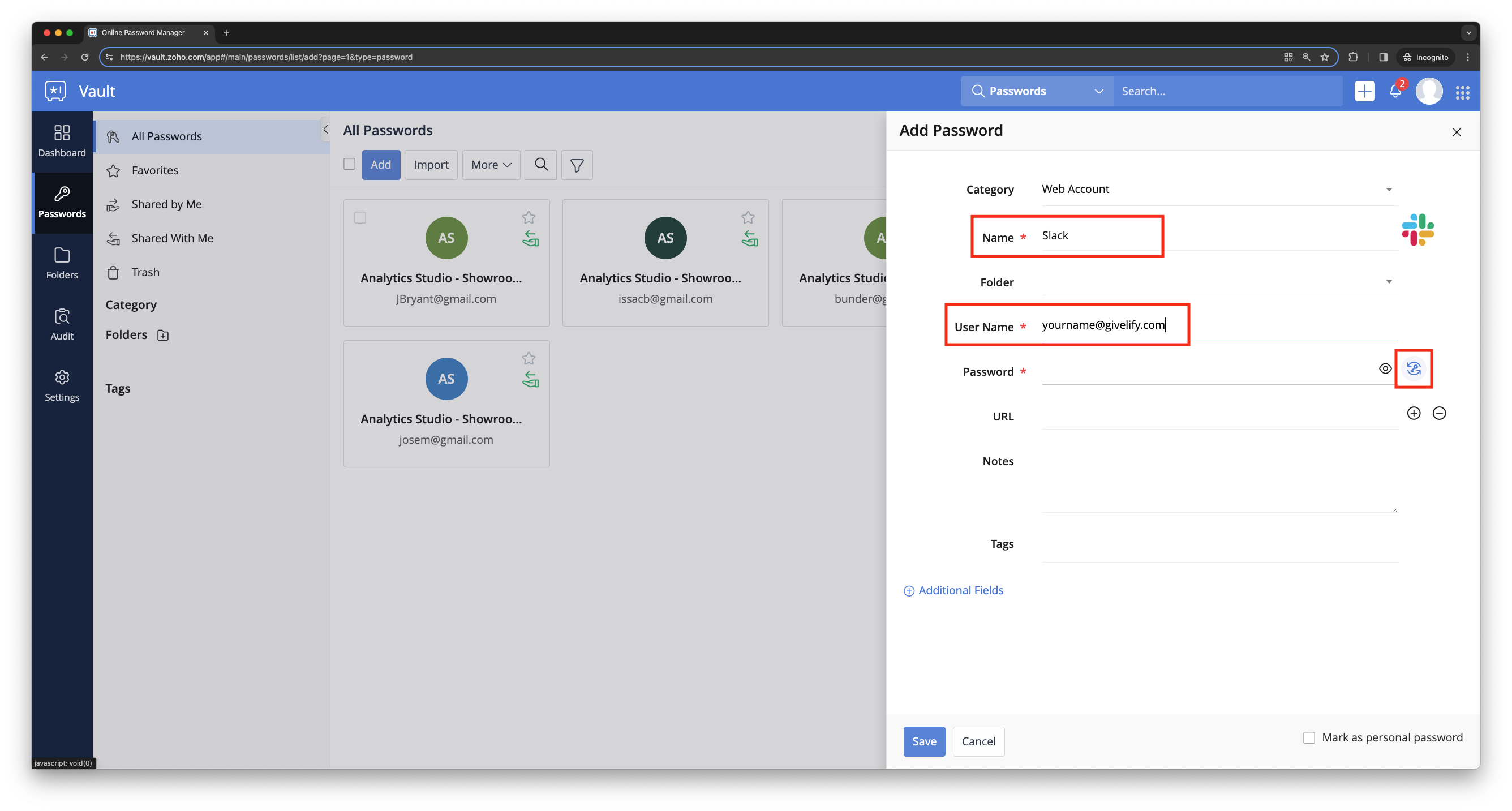The image size is (1512, 811).
Task: Click the Import button
Action: click(430, 164)
